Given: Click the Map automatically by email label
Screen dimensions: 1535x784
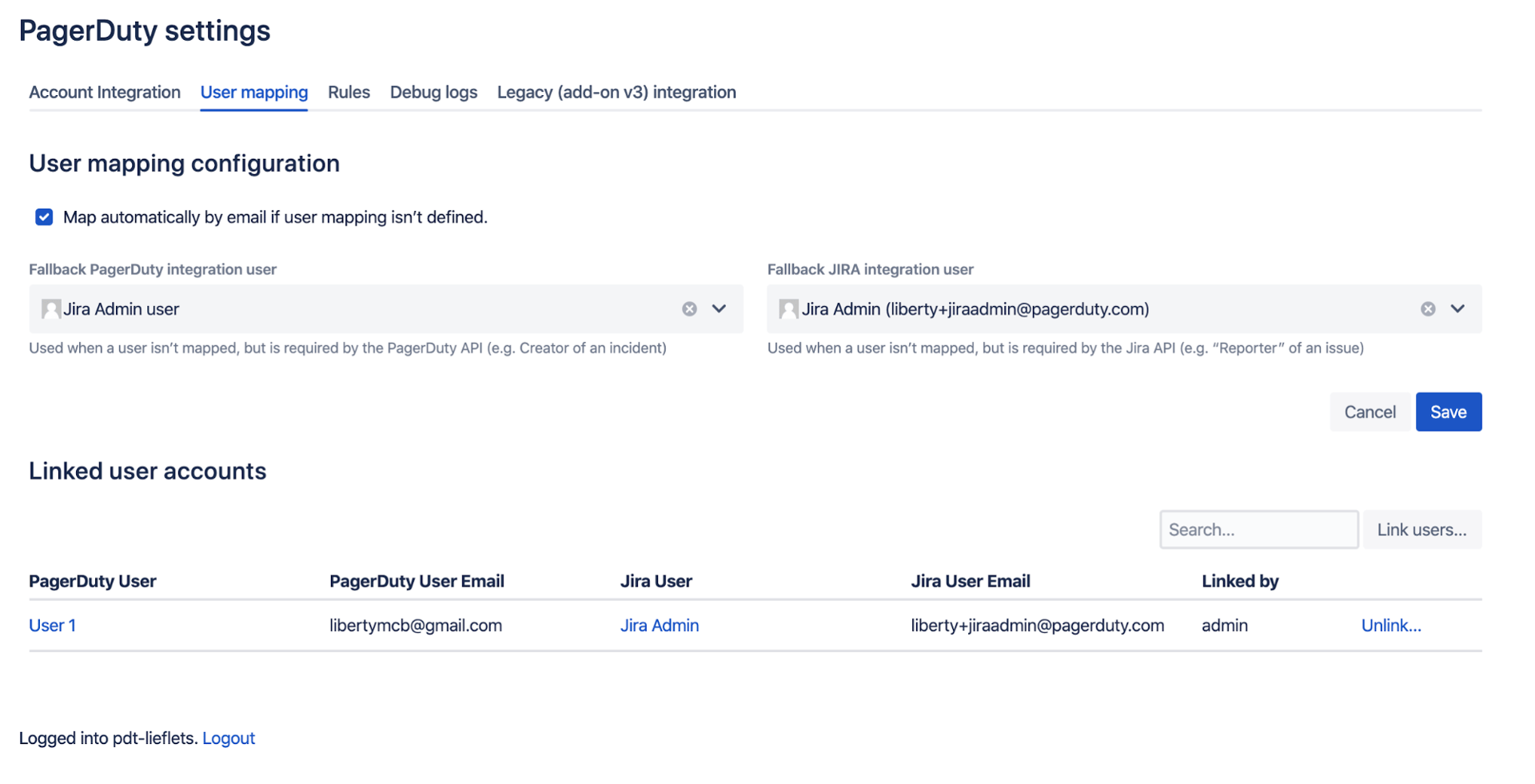Looking at the screenshot, I should (275, 217).
